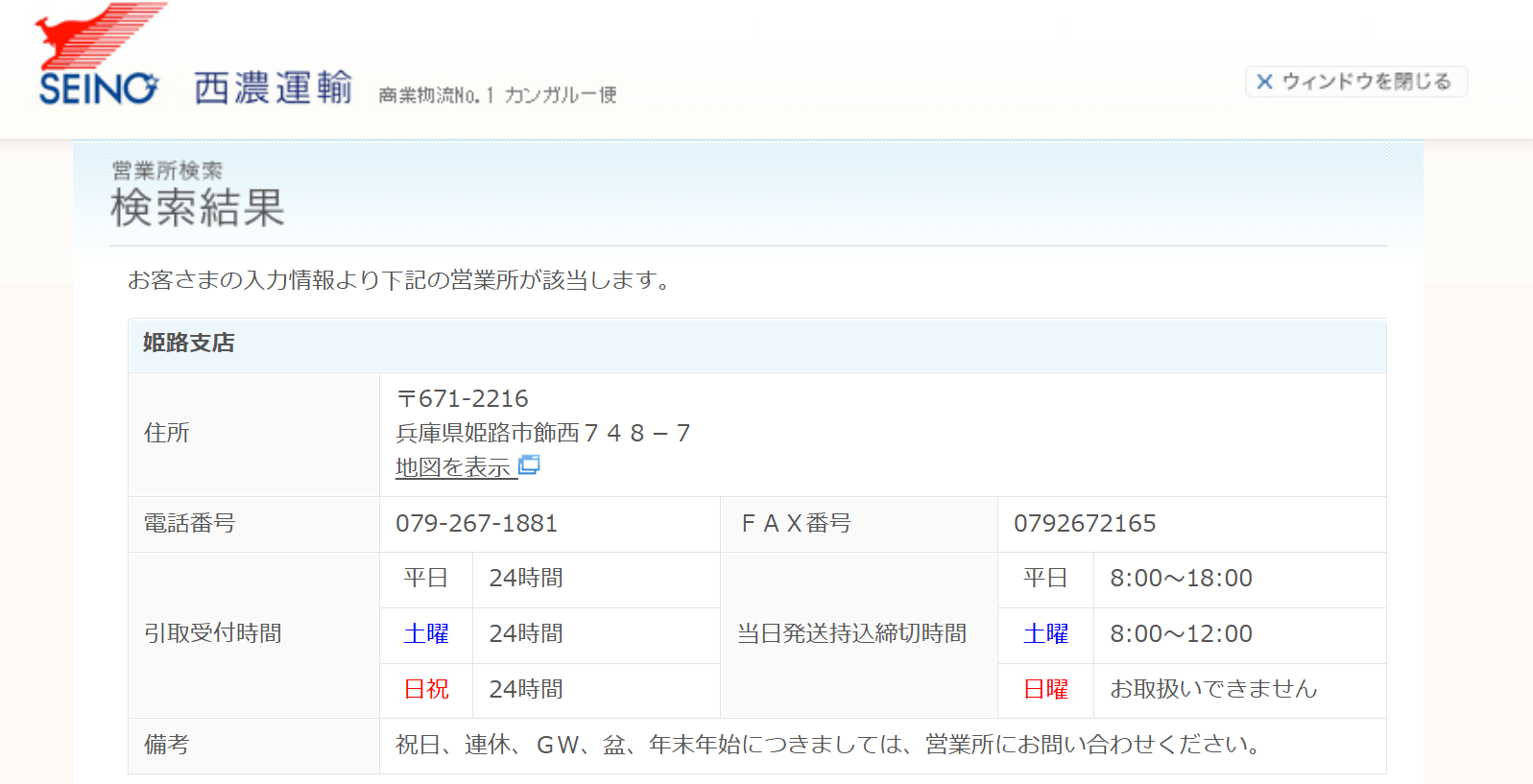This screenshot has height=784, width=1533.
Task: Click the 24時間 value in the 土曜 row
Action: pos(526,634)
